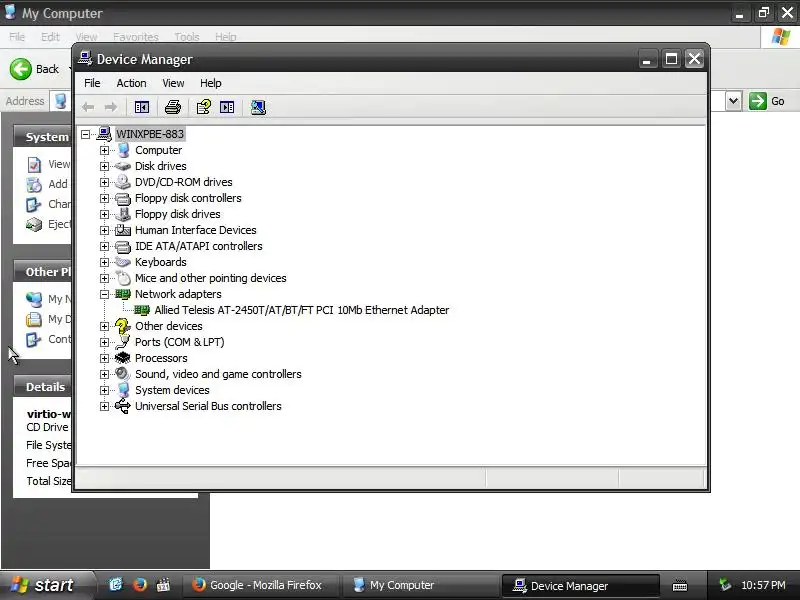Image resolution: width=800 pixels, height=600 pixels.
Task: Open Device Manager File menu
Action: [x=92, y=83]
